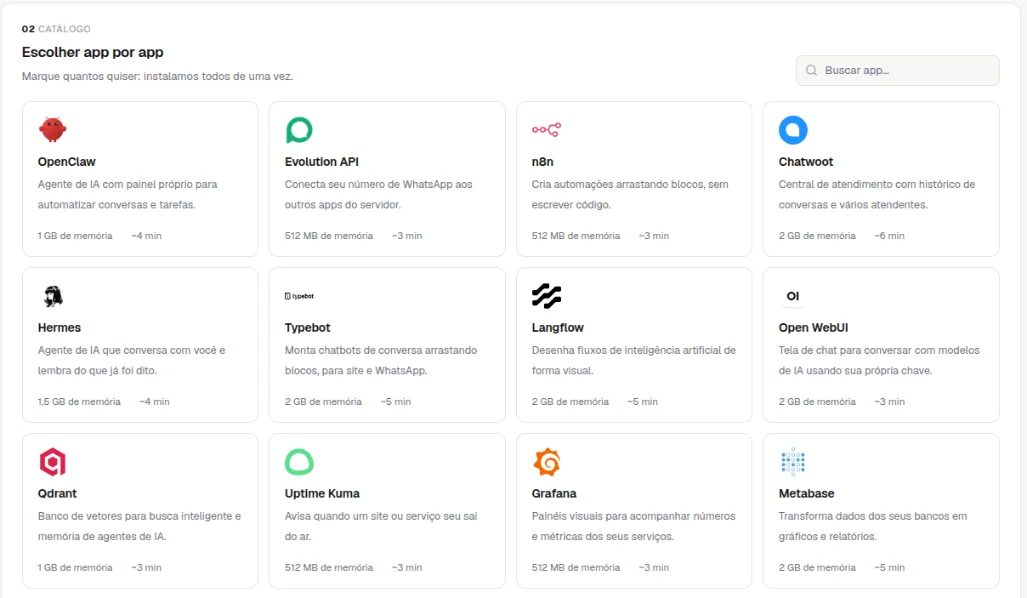Click "2 GB de memória" on Langflow card
Screen dimensions: 1027x598
pyautogui.click(x=570, y=402)
